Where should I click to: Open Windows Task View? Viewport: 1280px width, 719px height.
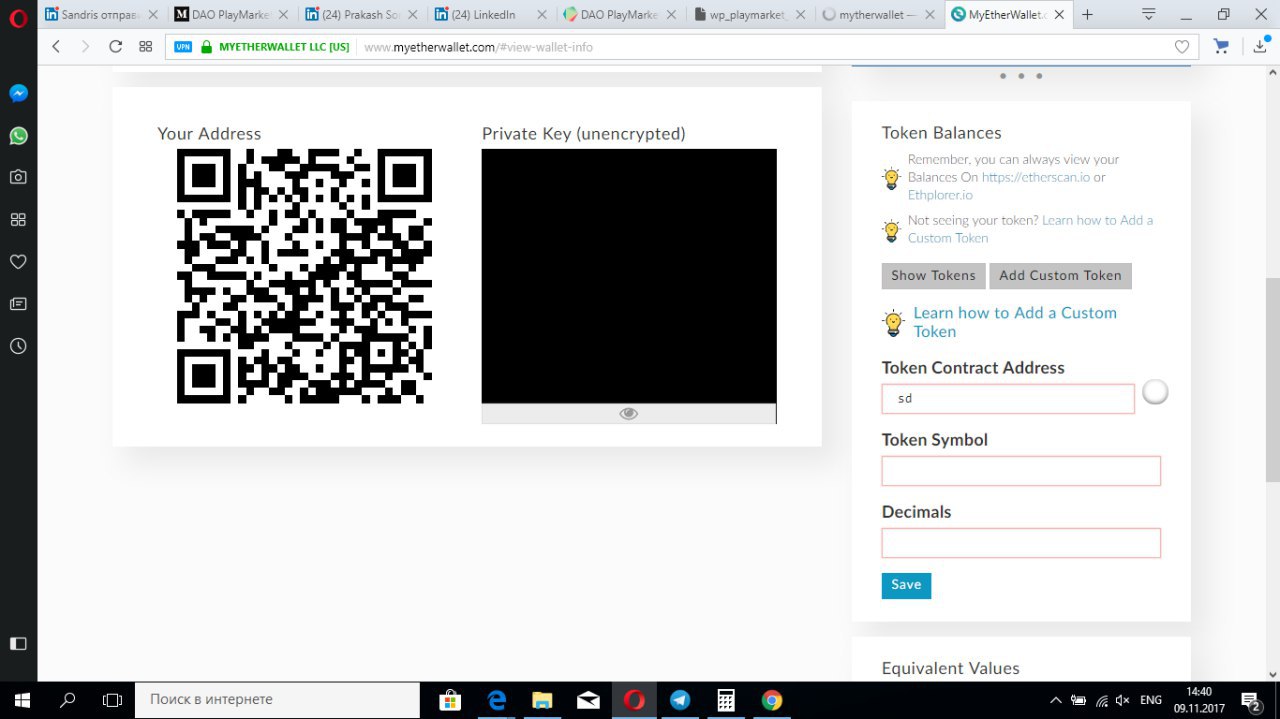(x=112, y=700)
